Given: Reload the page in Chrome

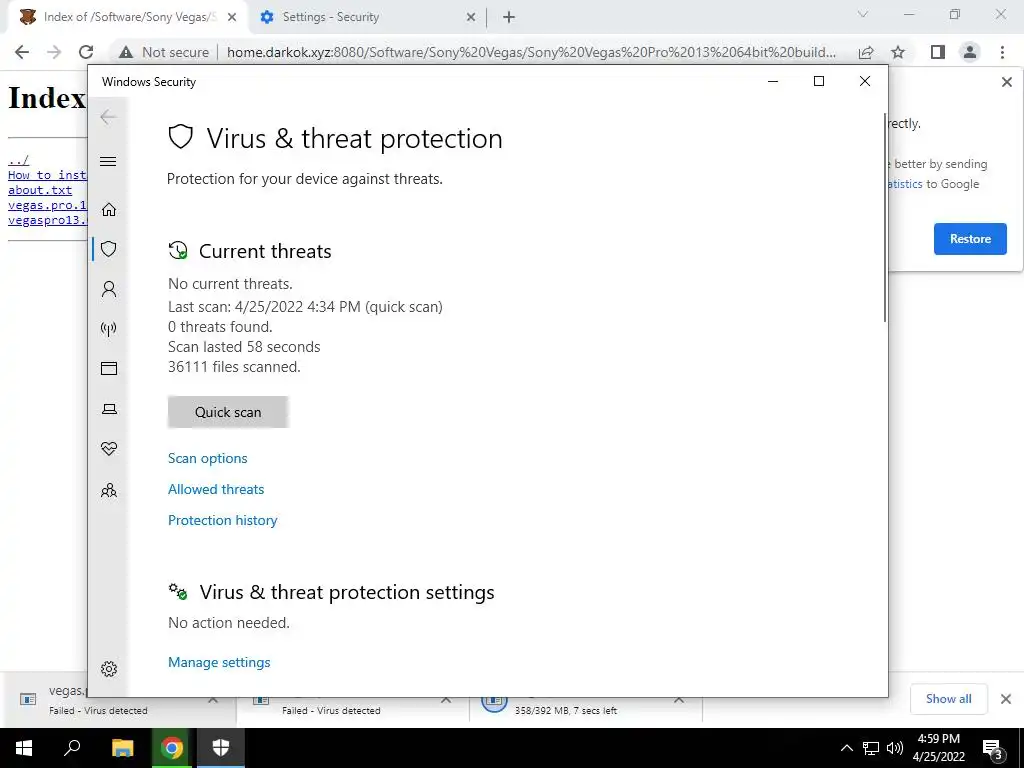Looking at the screenshot, I should (x=86, y=52).
